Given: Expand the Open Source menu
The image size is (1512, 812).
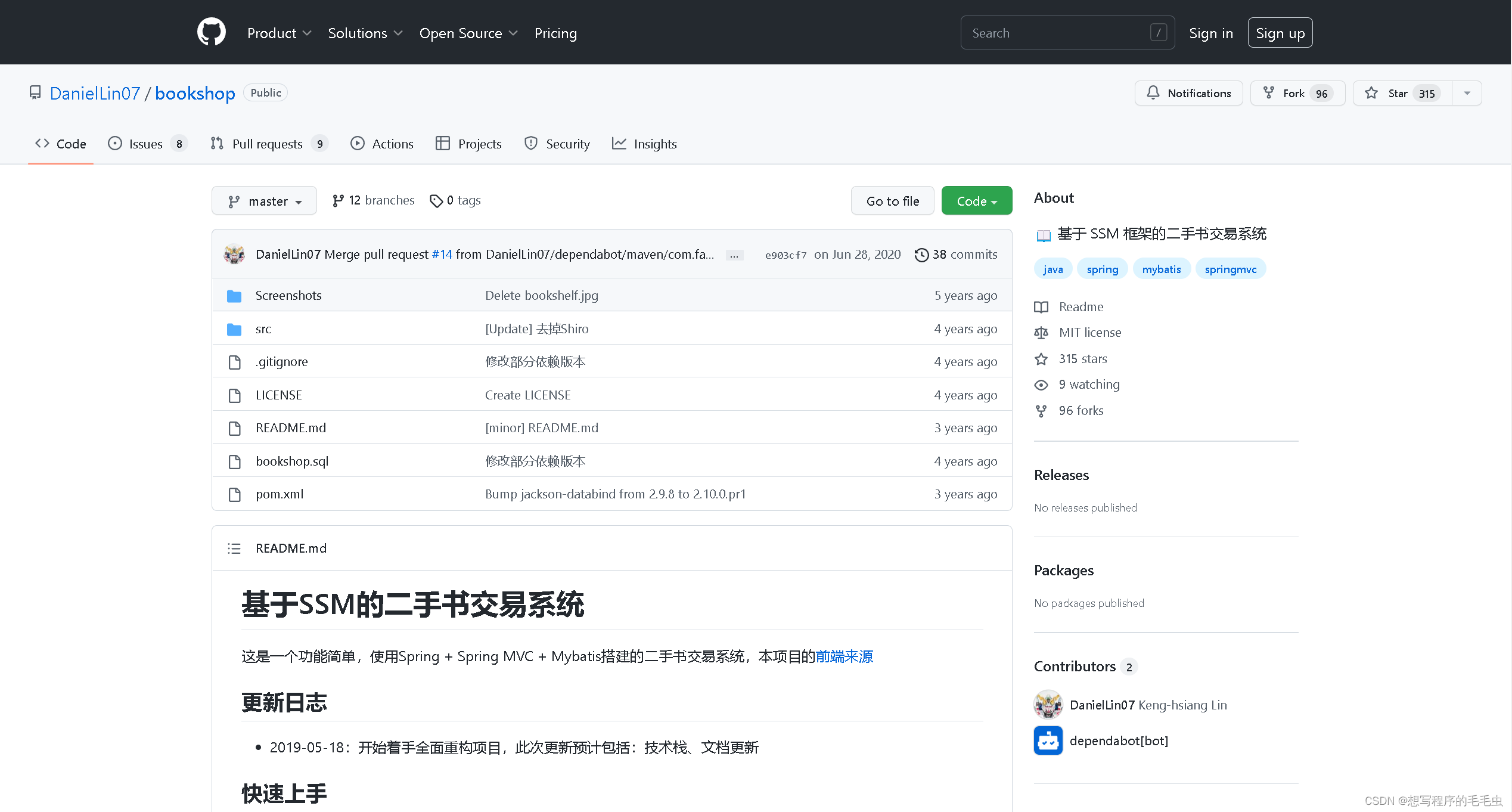Looking at the screenshot, I should coord(468,33).
